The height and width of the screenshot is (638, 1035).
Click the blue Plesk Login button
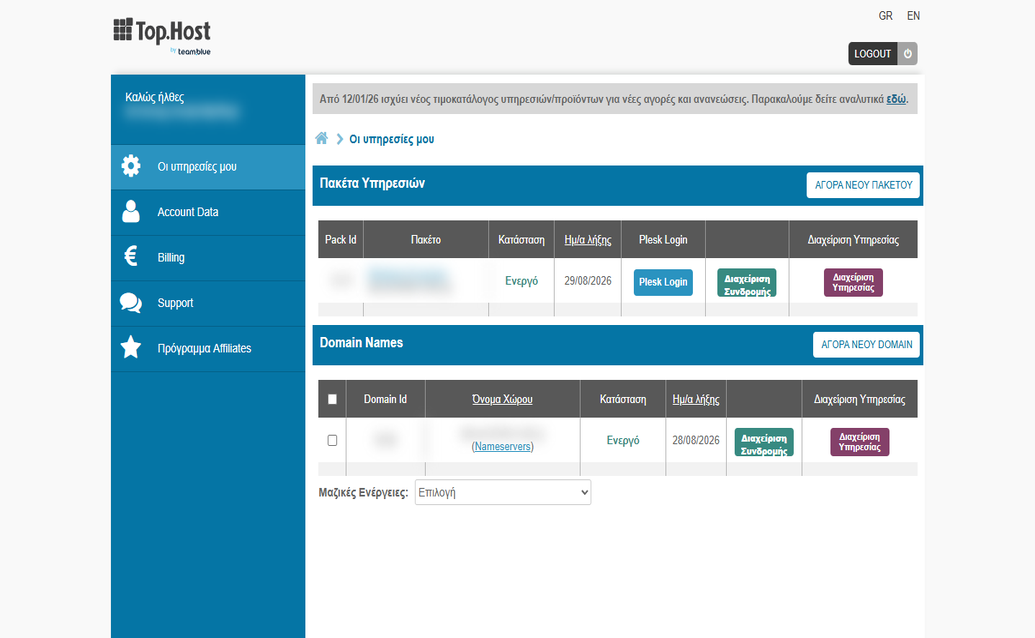[x=663, y=282]
